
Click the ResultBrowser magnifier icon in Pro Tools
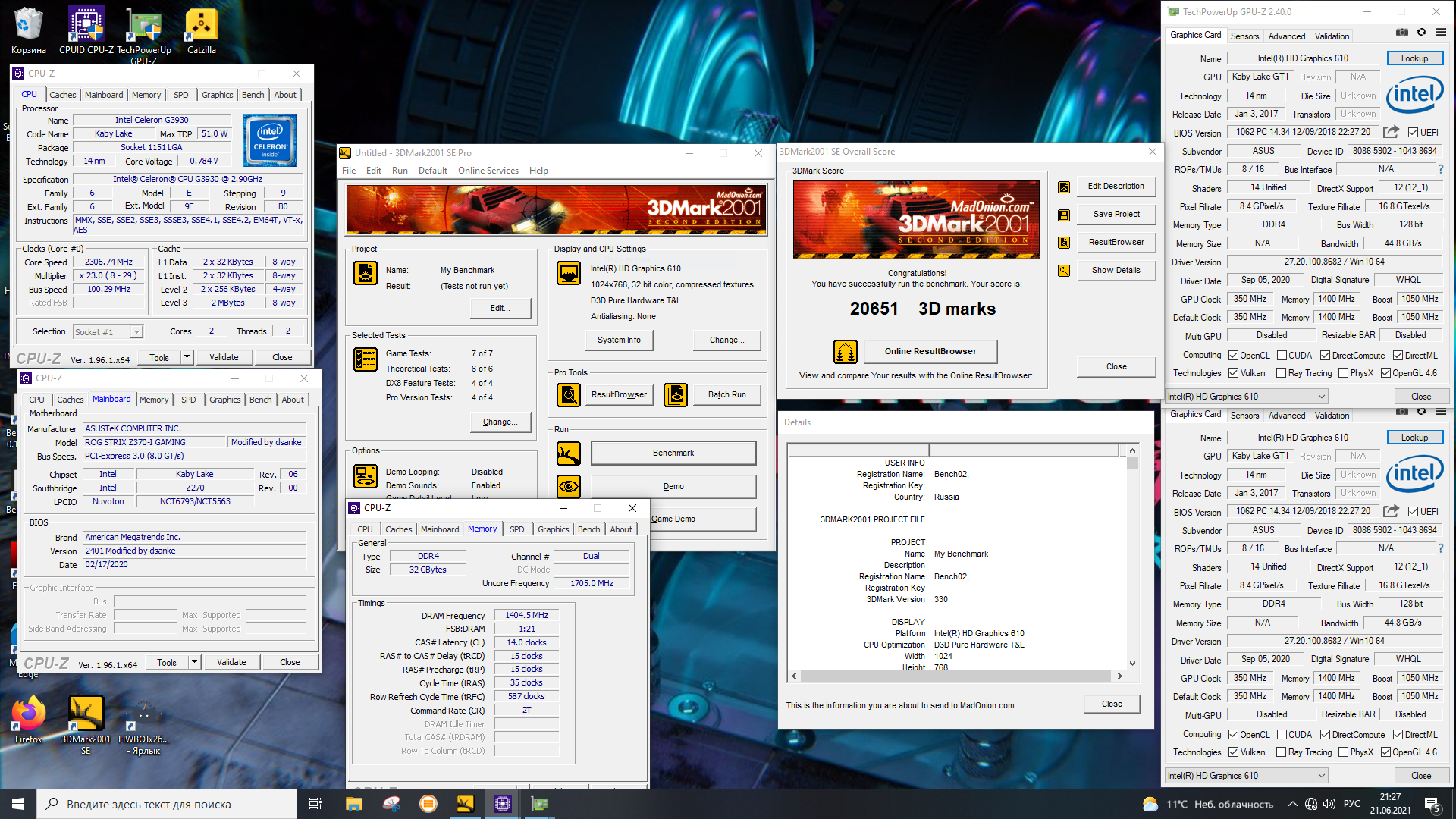(x=569, y=394)
